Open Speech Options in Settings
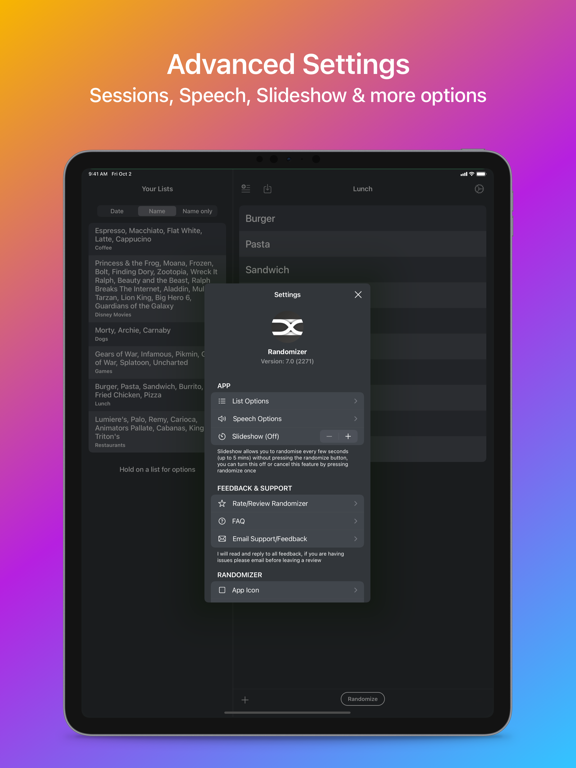Screen dimensions: 576x768 288,419
